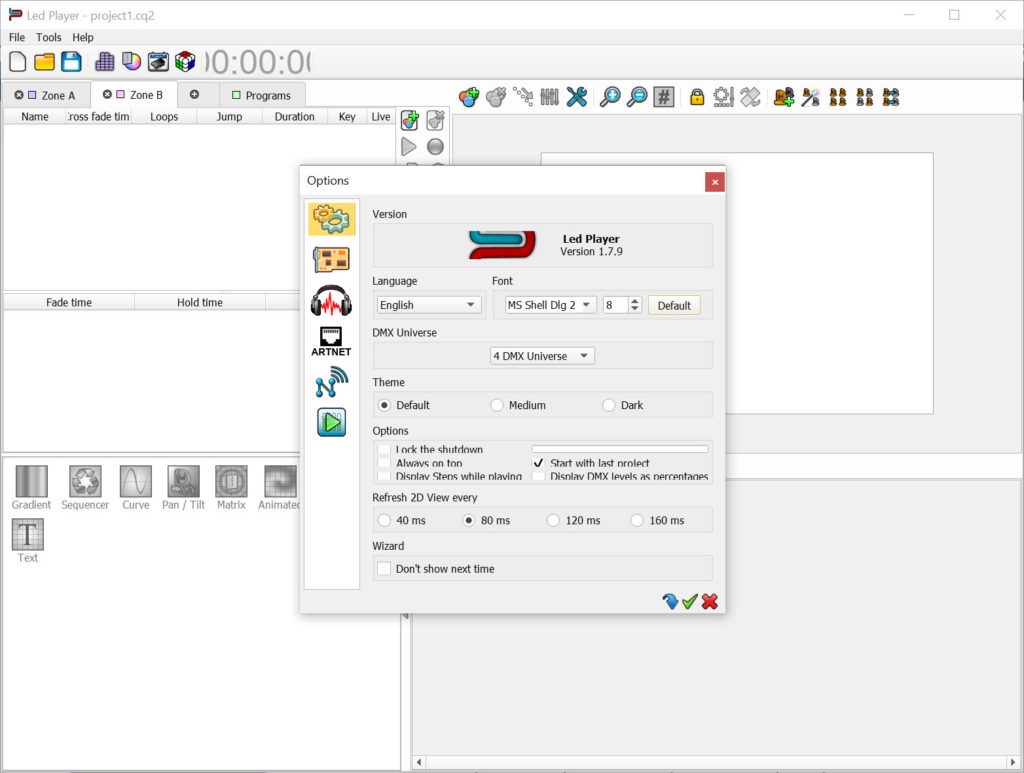Select the Gradient effect icon
The height and width of the screenshot is (773, 1024).
(31, 488)
